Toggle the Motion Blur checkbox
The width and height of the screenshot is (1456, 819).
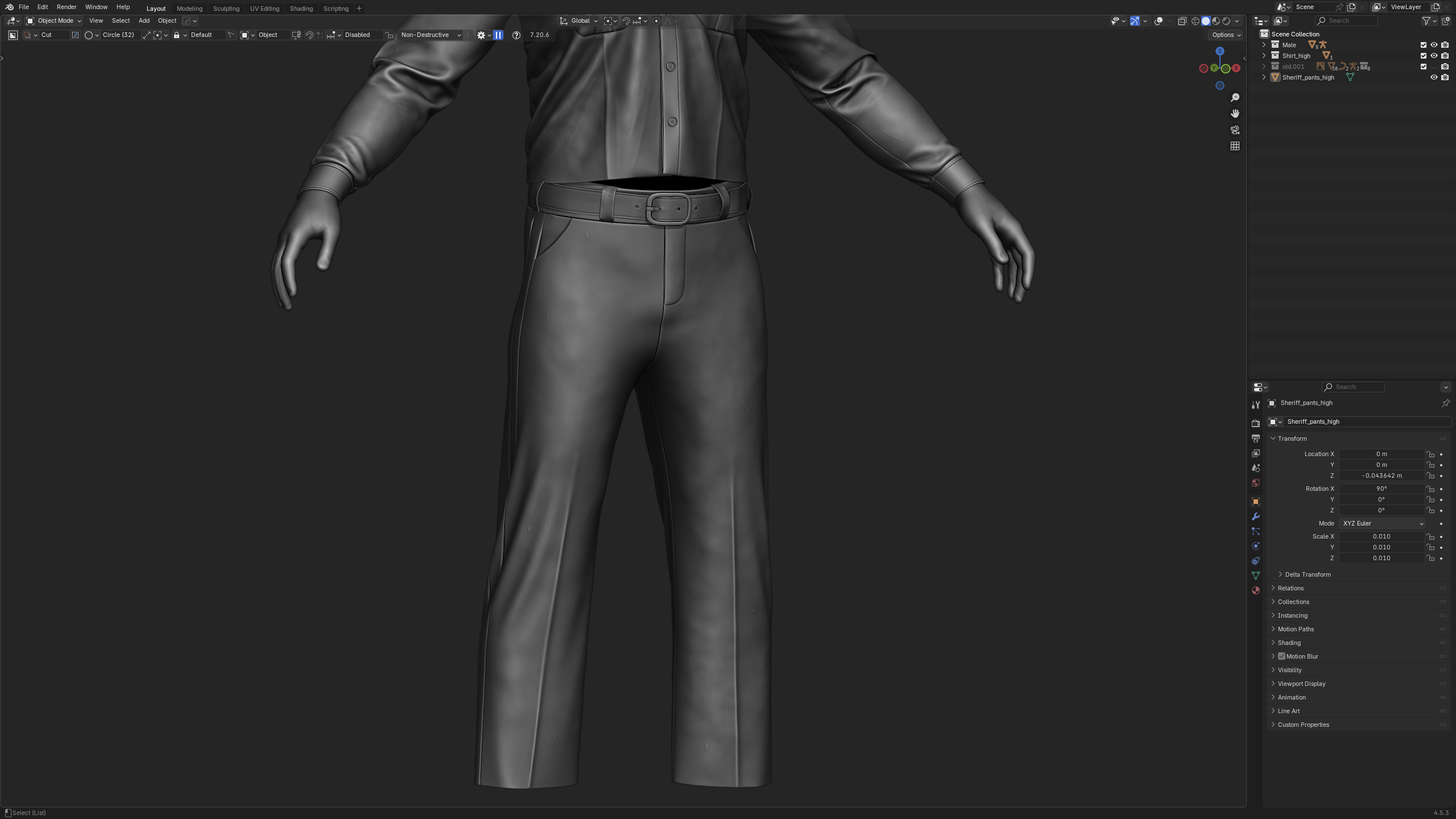[x=1281, y=656]
